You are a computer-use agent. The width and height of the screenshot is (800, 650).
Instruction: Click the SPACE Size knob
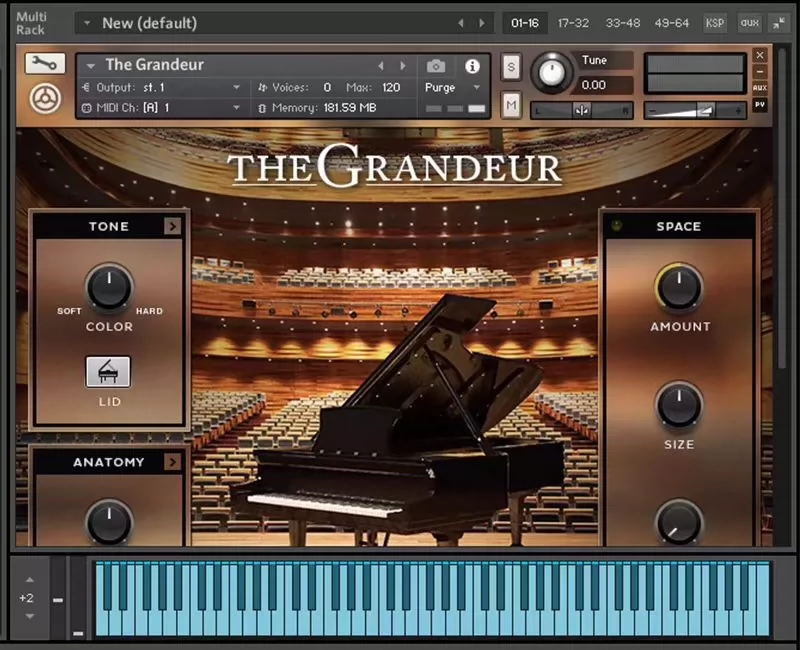pyautogui.click(x=679, y=405)
